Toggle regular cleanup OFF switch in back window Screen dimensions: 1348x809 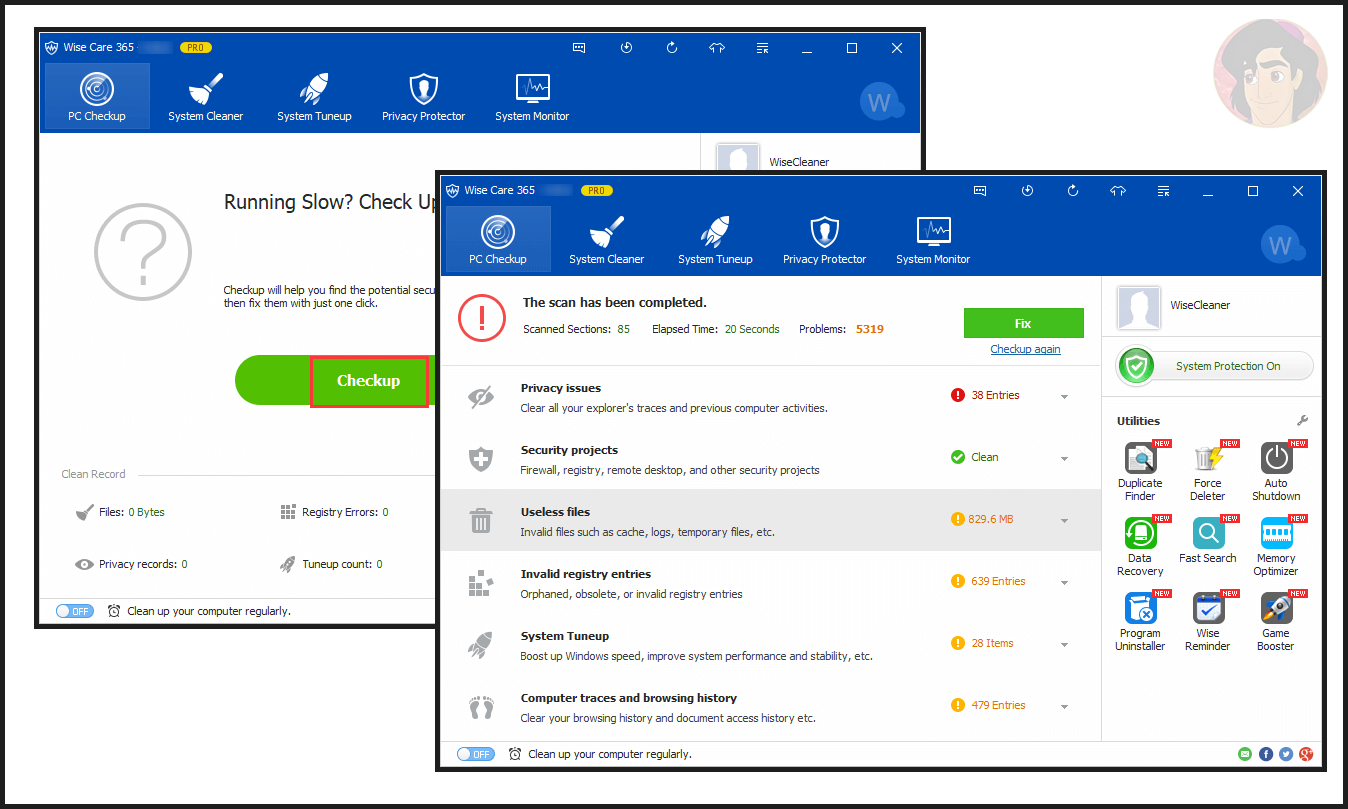pyautogui.click(x=75, y=611)
